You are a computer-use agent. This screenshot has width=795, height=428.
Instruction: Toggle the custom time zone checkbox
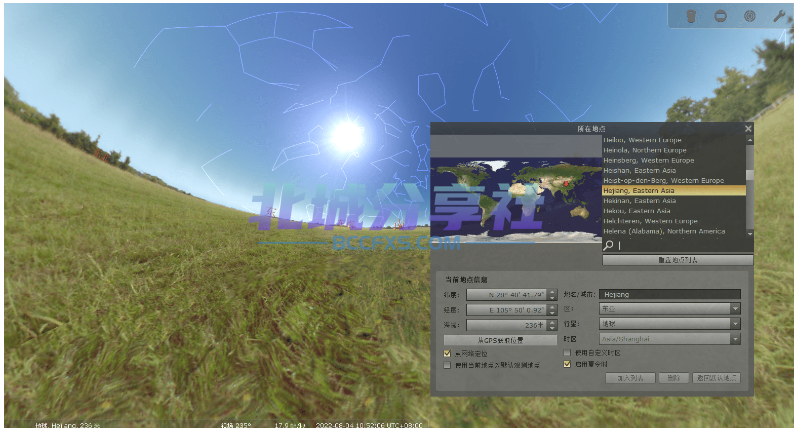click(x=567, y=352)
